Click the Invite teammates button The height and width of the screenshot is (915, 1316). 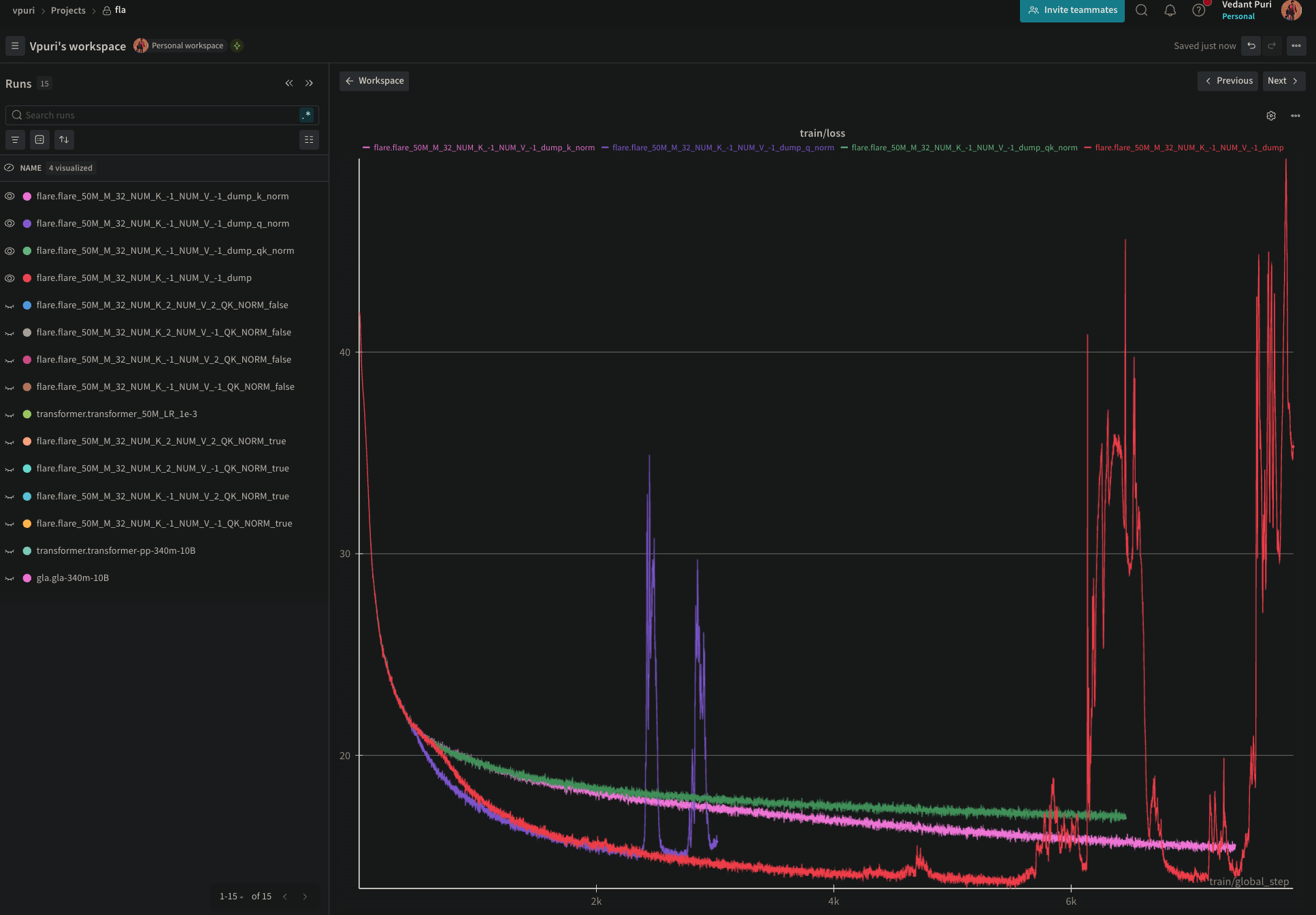[x=1072, y=10]
